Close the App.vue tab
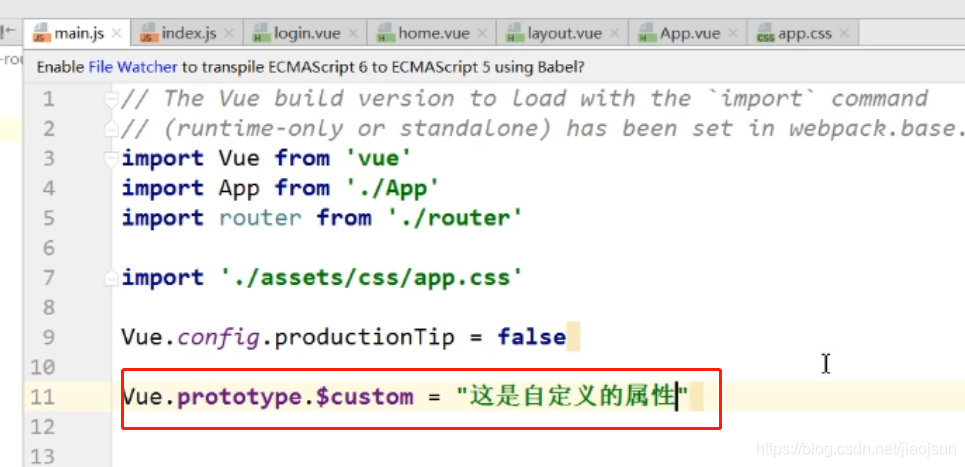965x467 pixels. click(x=732, y=33)
